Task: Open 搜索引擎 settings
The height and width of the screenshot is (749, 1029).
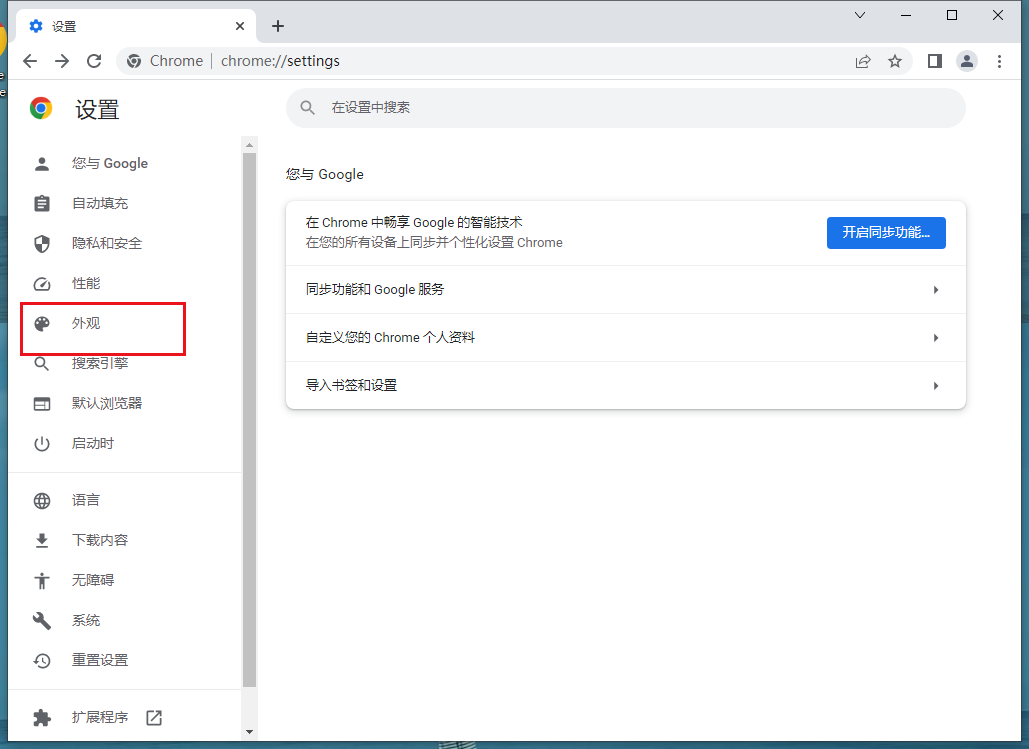Action: (100, 364)
